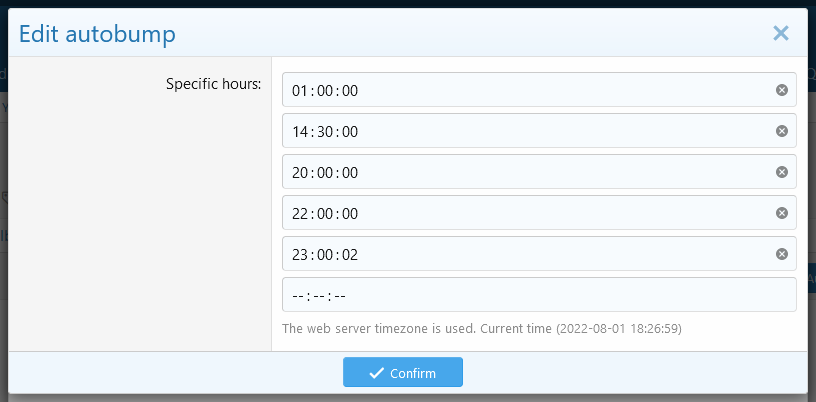This screenshot has width=816, height=402.
Task: Select the seconds segment of 14:30:00 field
Action: (350, 132)
